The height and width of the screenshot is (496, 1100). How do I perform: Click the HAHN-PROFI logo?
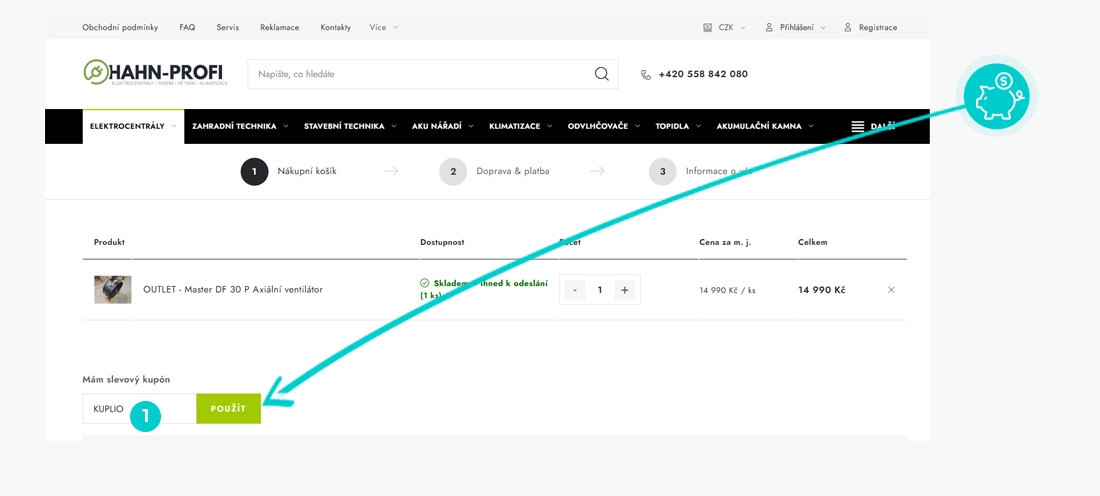[x=153, y=73]
